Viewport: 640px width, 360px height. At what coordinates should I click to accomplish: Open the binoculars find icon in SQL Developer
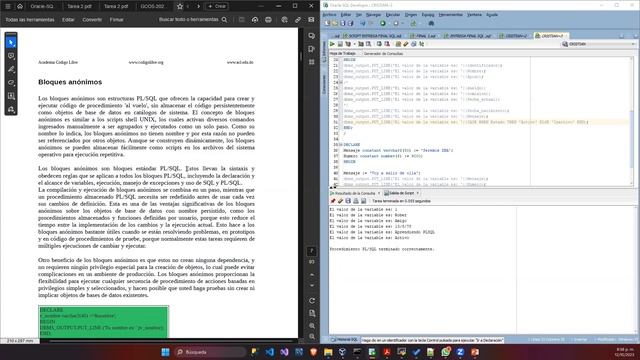click(x=431, y=24)
